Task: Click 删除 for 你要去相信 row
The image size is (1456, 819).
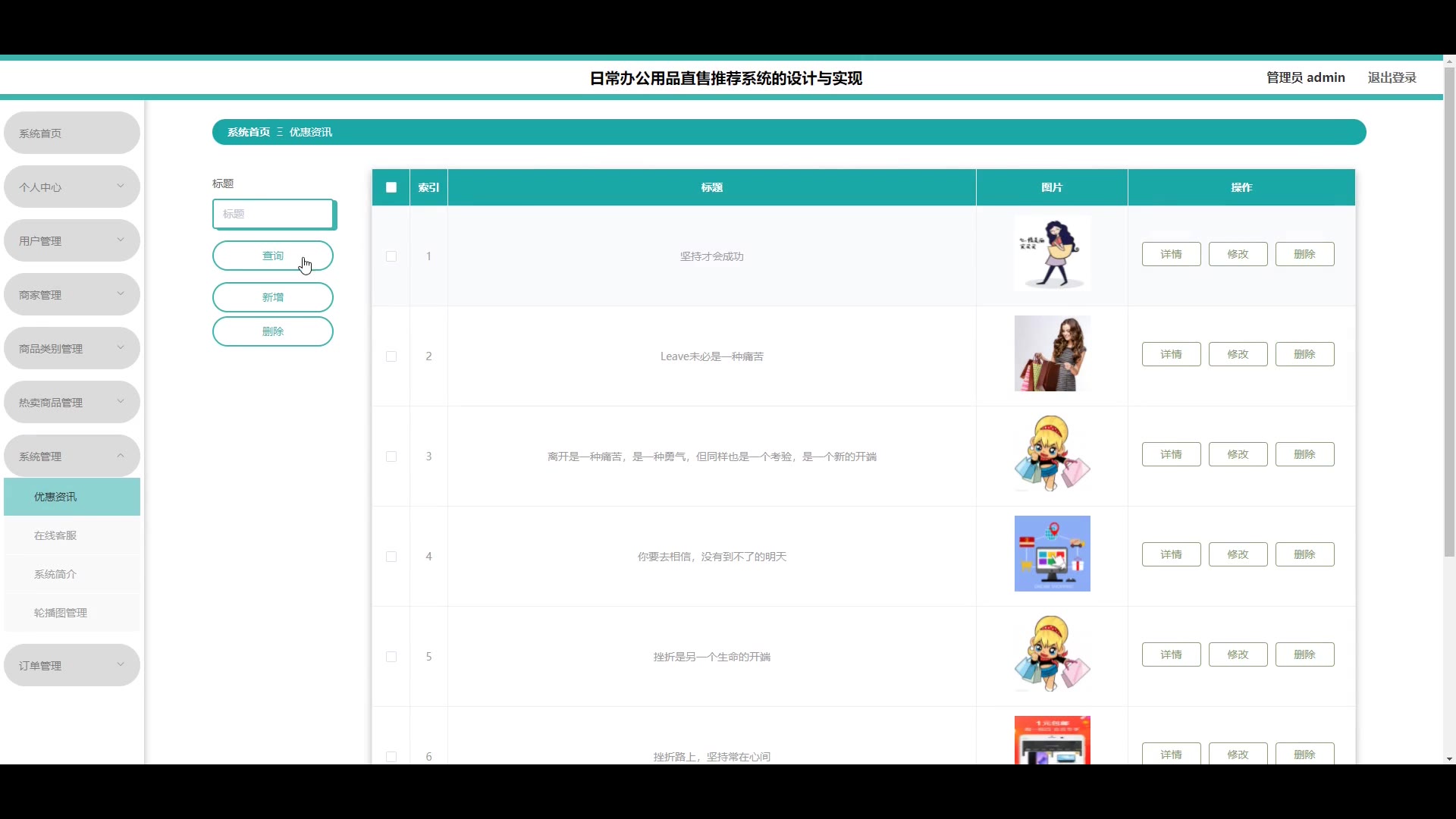Action: tap(1305, 554)
